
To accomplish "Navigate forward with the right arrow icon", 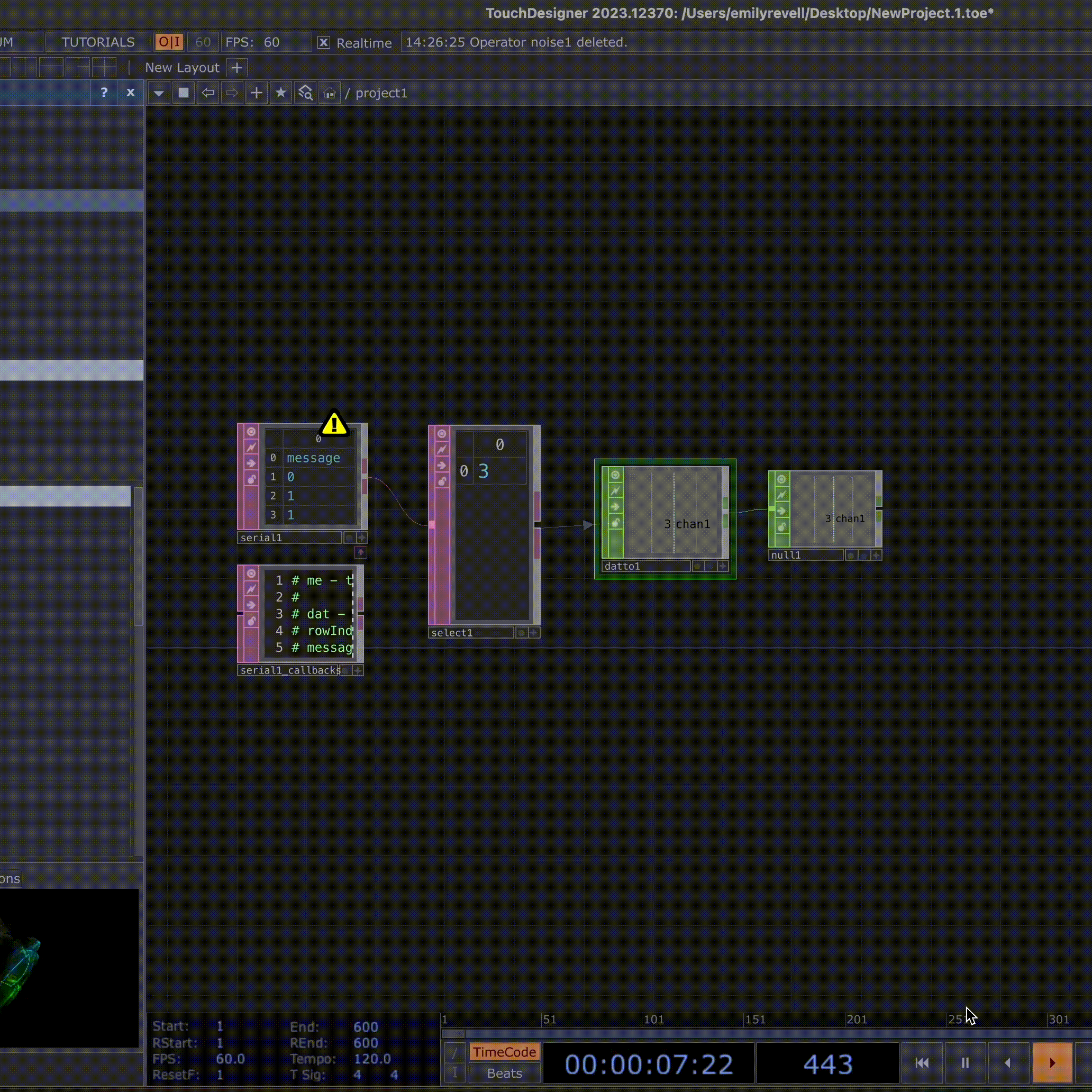I will [x=232, y=93].
